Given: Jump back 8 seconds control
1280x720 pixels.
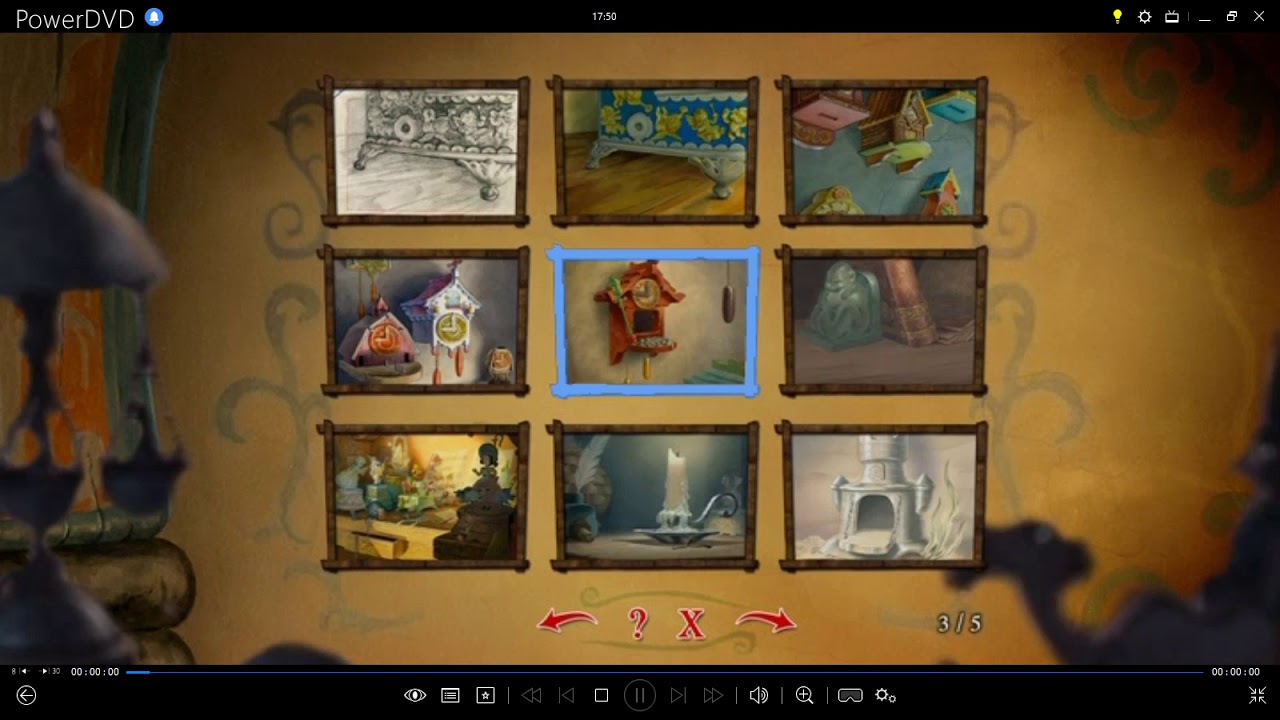Looking at the screenshot, I should pyautogui.click(x=20, y=672).
